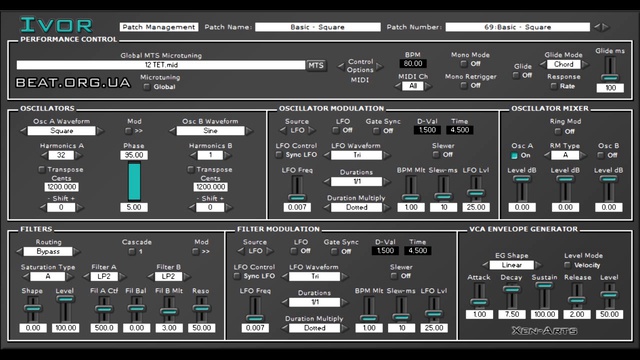Select previous Glide Mode with left arrow
Image resolution: width=640 pixels, height=360 pixels.
click(x=543, y=64)
